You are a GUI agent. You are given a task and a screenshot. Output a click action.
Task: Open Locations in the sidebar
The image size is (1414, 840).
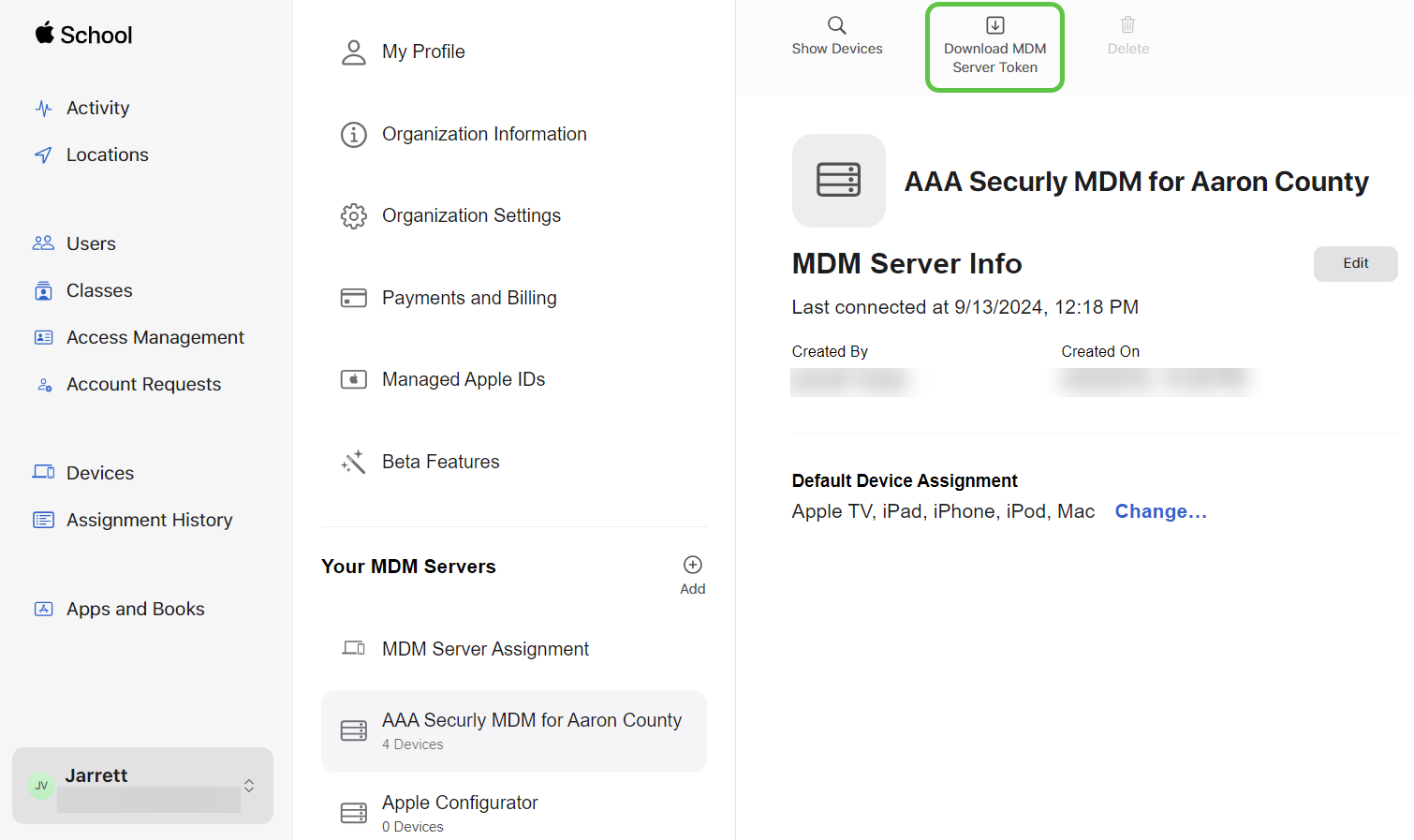click(108, 155)
